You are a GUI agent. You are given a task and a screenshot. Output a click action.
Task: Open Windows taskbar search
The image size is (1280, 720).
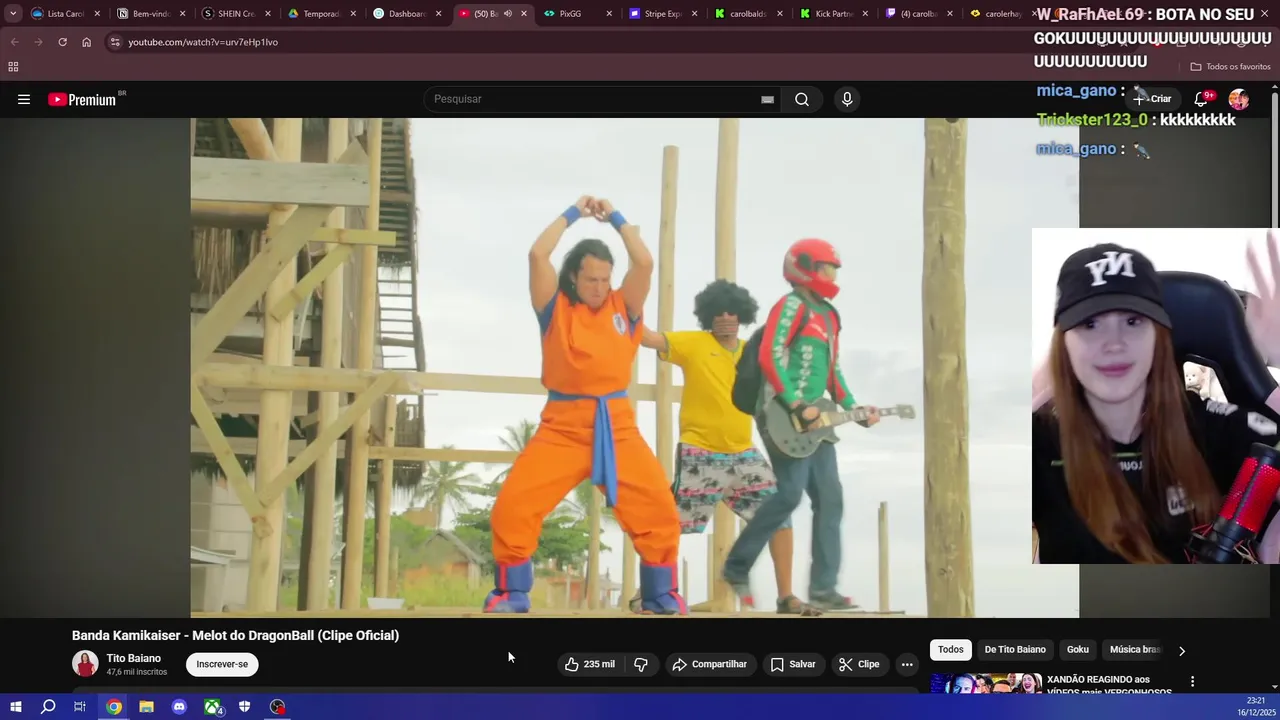point(48,707)
